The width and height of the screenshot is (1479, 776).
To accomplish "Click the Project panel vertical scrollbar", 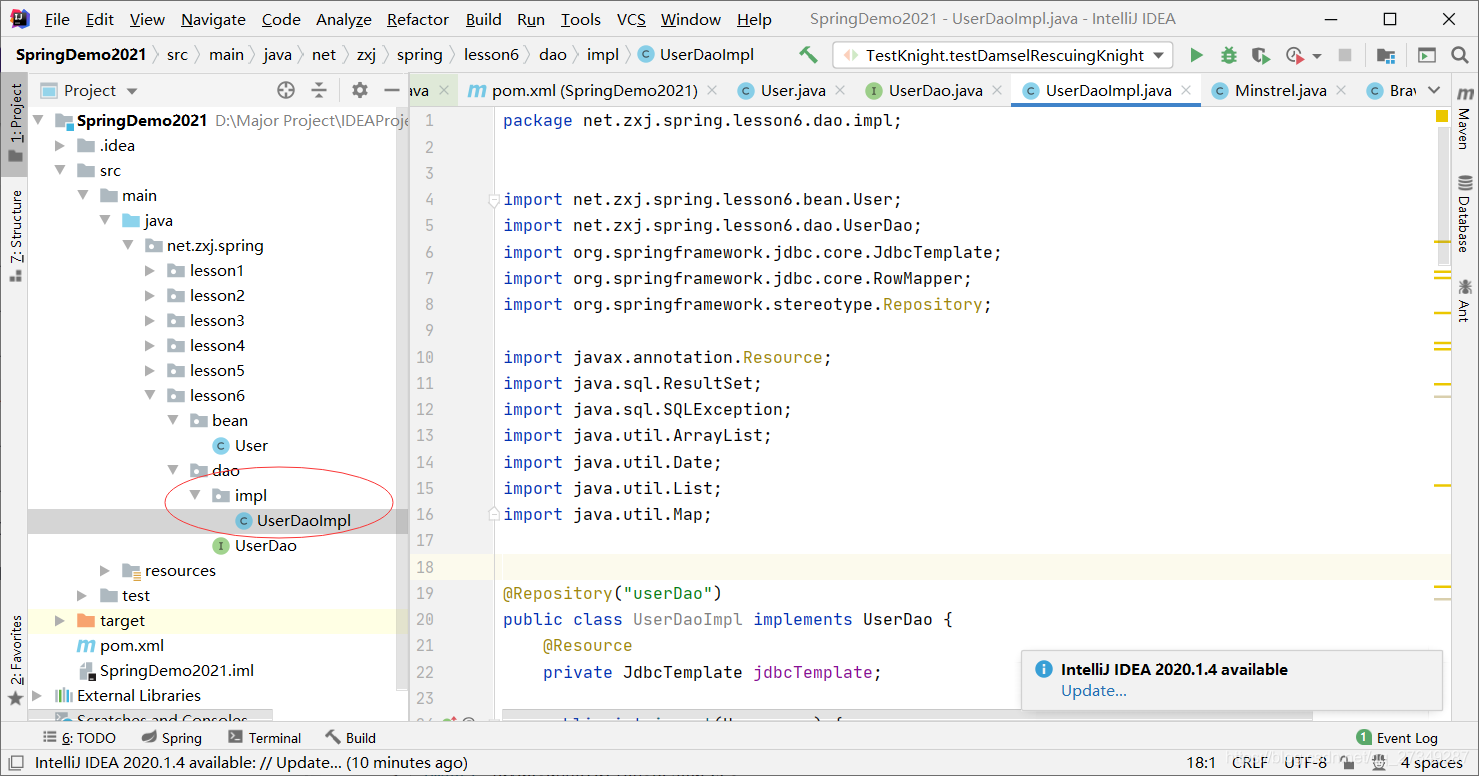I will (403, 400).
